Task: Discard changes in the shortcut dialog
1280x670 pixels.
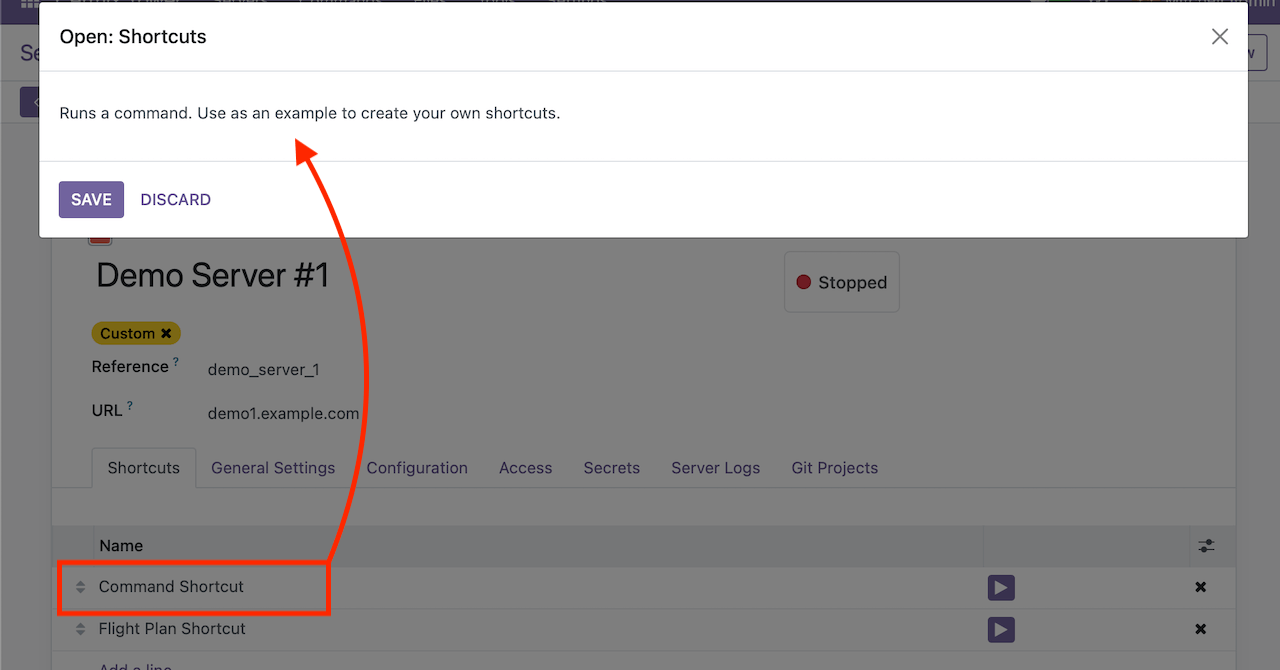Action: (175, 200)
